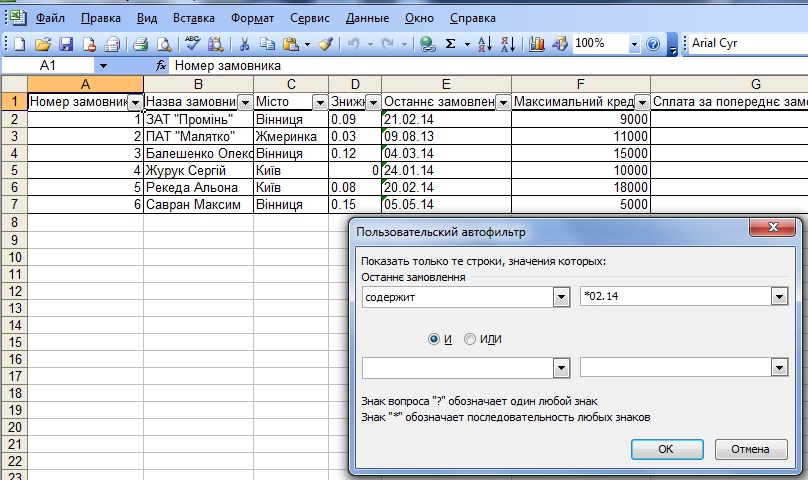Open the Окно menu
This screenshot has width=808, height=480.
(419, 18)
